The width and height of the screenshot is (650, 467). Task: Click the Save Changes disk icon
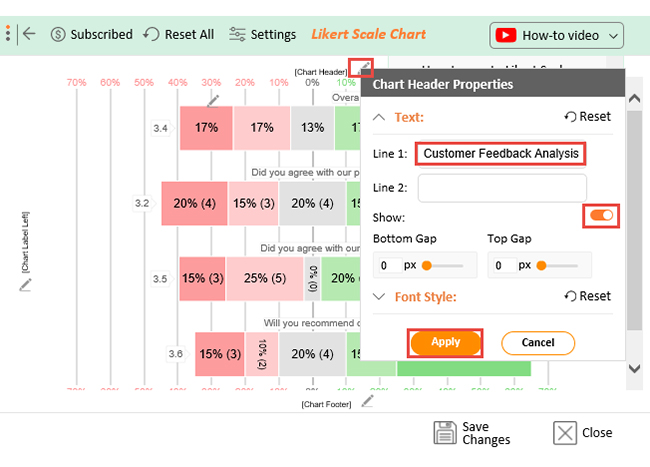[445, 433]
